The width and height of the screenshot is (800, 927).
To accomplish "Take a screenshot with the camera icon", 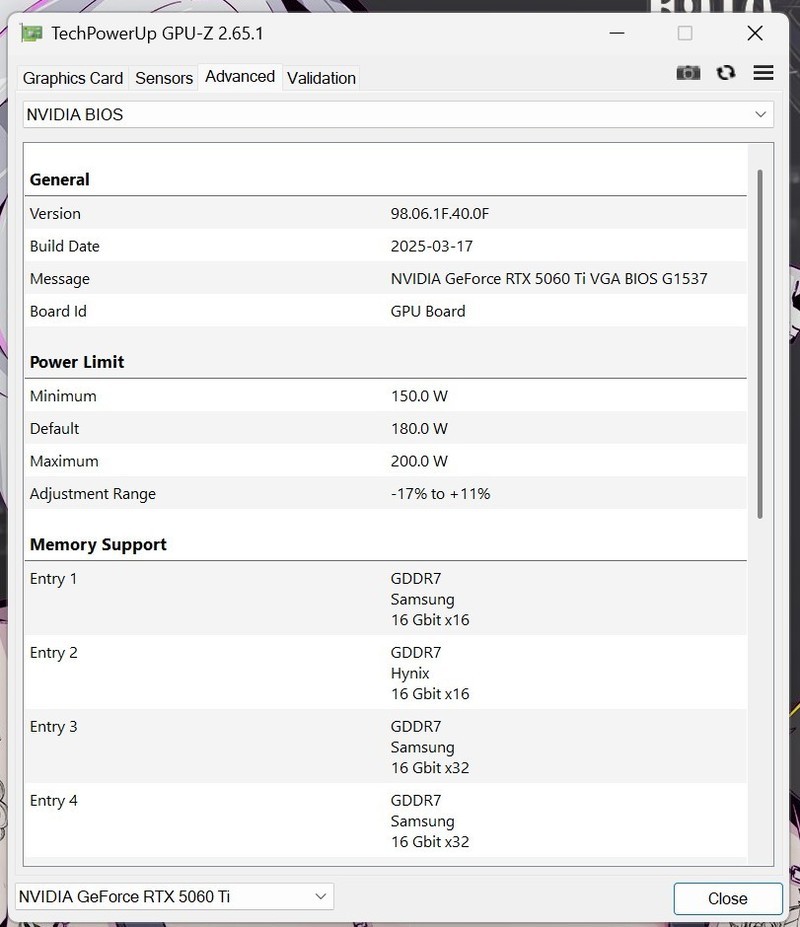I will [x=688, y=73].
